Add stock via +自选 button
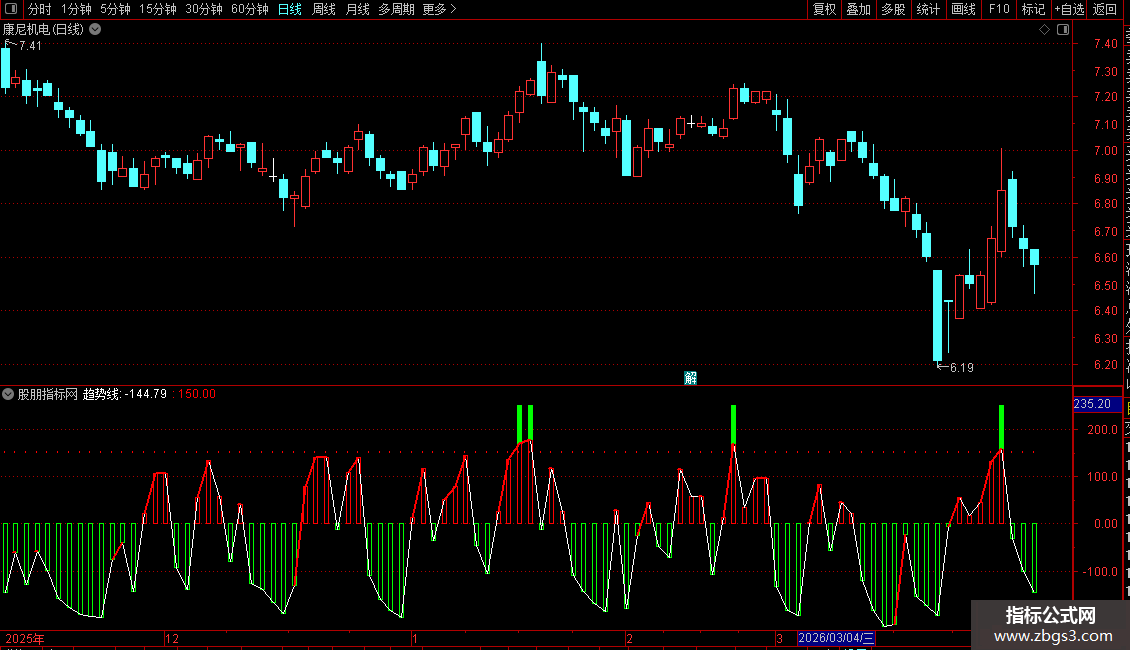 (x=1069, y=9)
